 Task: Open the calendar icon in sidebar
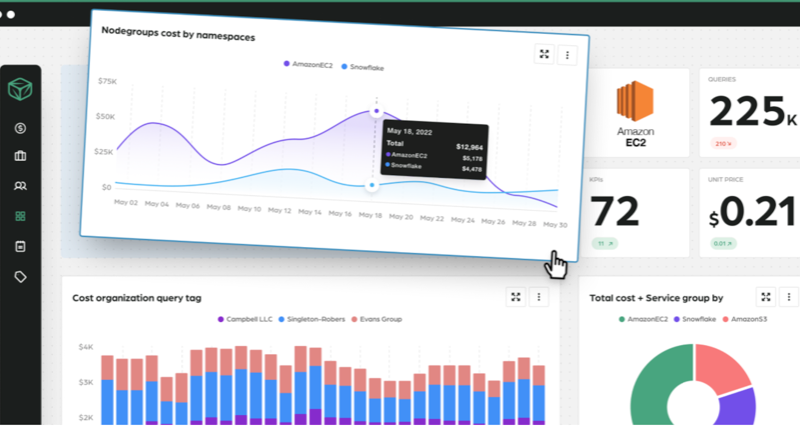click(x=20, y=246)
